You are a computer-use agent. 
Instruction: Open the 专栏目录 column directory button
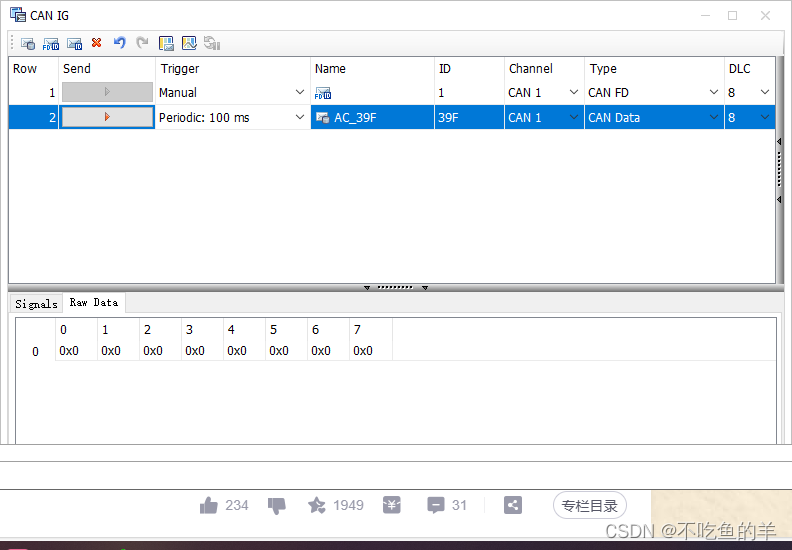589,506
